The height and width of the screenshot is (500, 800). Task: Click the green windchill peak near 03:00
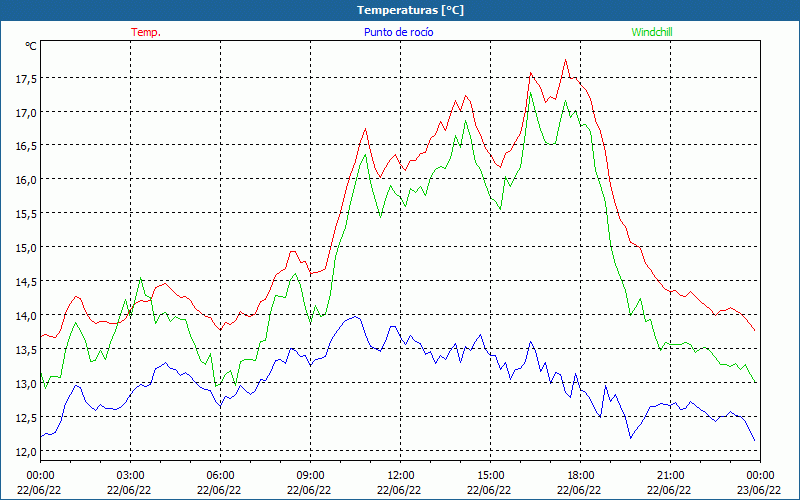tap(140, 278)
